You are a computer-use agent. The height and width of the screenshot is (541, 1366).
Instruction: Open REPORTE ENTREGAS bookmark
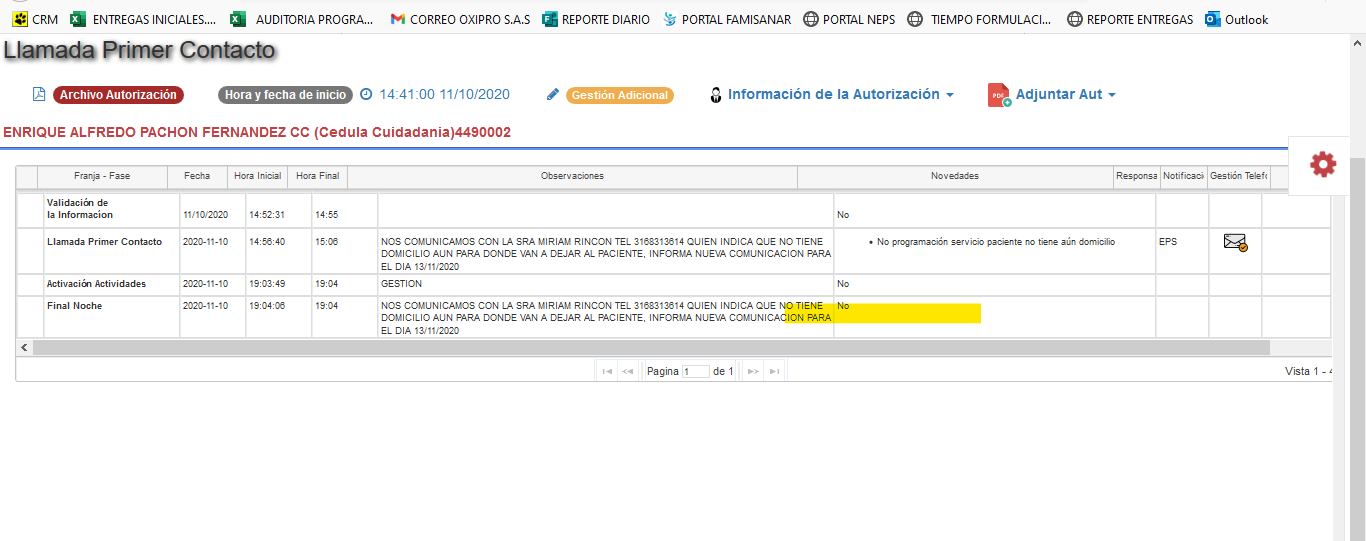1130,19
